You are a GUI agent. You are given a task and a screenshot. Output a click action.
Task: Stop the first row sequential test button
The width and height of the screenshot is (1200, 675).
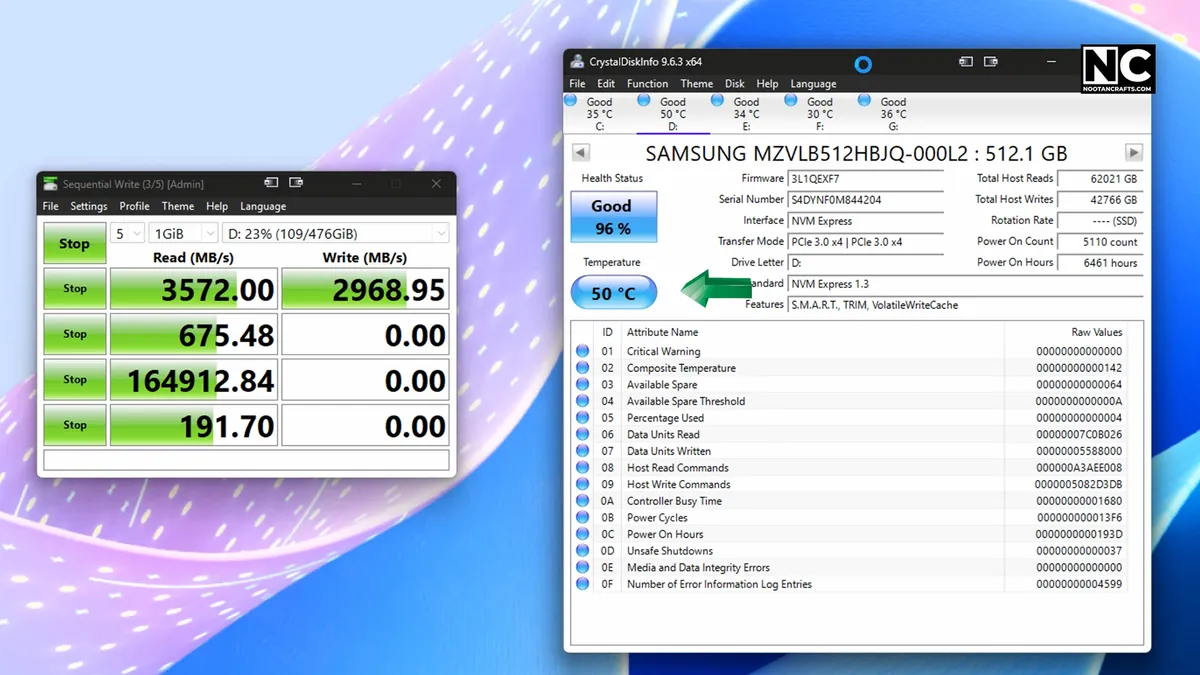[75, 288]
